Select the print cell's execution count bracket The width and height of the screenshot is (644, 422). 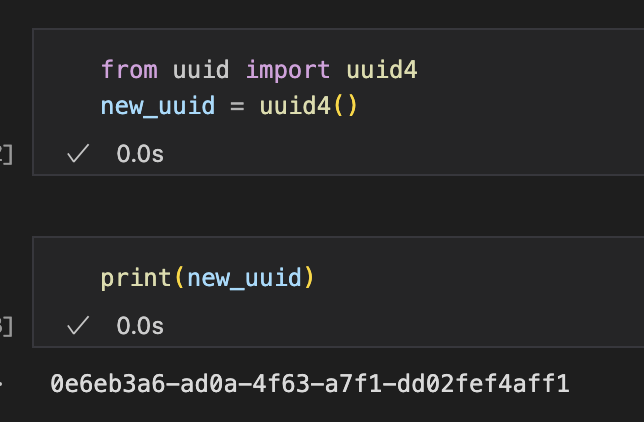(6, 327)
